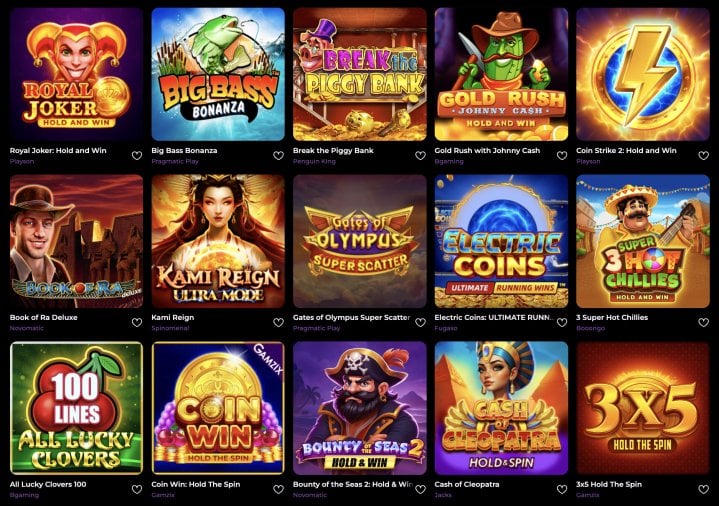Favorite Royal Joker: Hold and Win heart icon

[x=137, y=156]
